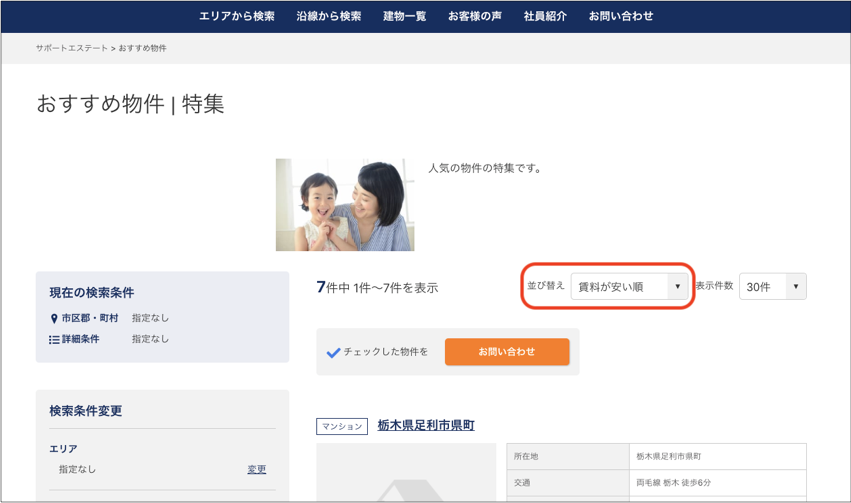Click the blue checkmark icon
Image resolution: width=851 pixels, height=503 pixels.
click(333, 352)
